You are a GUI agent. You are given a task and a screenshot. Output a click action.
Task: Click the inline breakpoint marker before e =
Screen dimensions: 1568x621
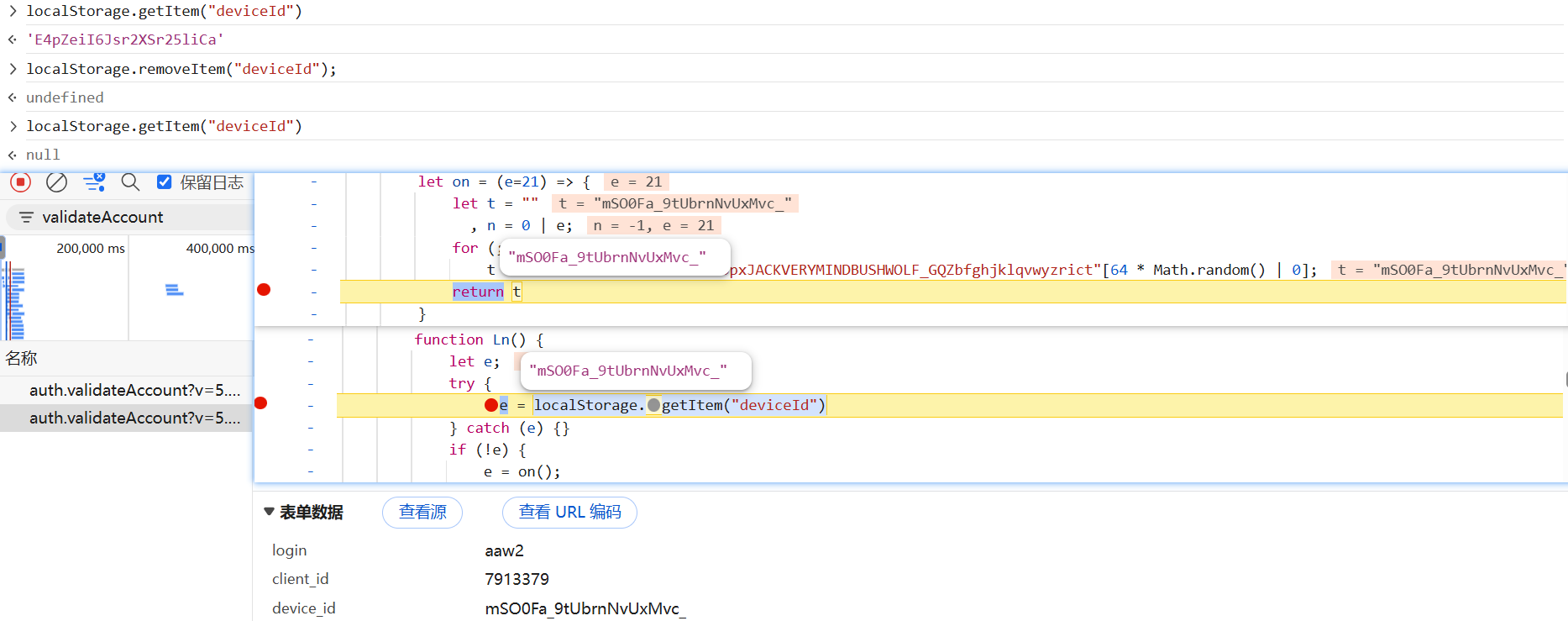pyautogui.click(x=491, y=405)
